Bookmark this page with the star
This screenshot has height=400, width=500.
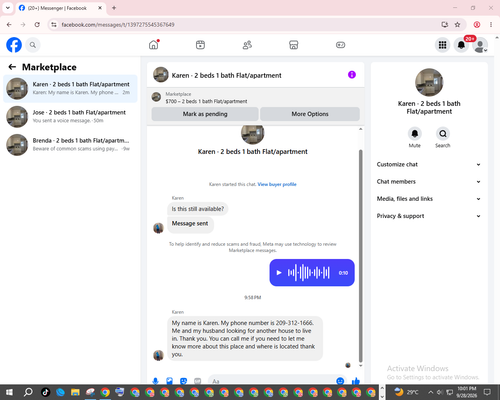(x=457, y=25)
